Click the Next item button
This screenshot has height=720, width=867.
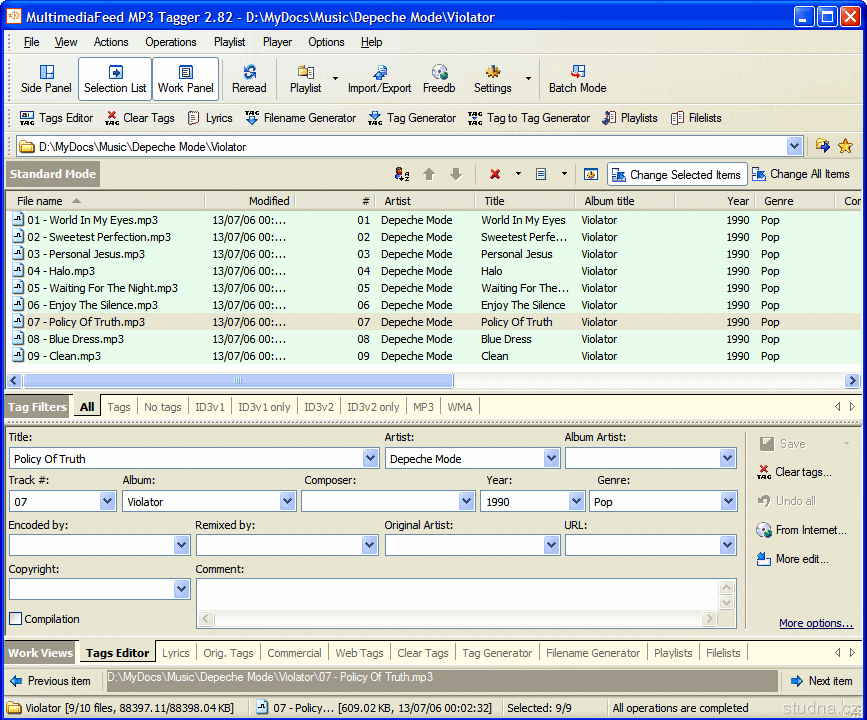[x=821, y=681]
